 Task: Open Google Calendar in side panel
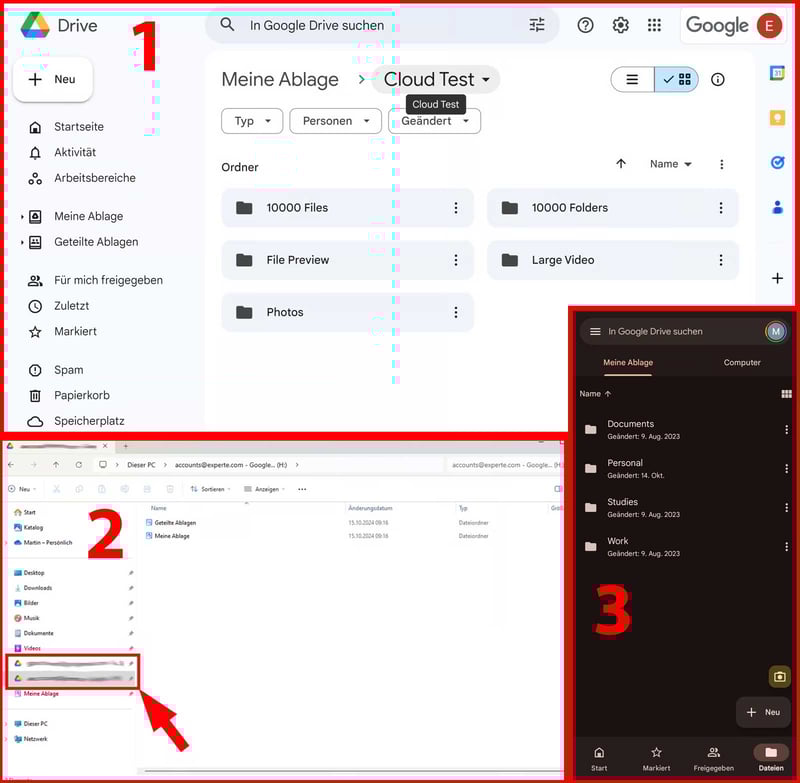click(x=777, y=73)
